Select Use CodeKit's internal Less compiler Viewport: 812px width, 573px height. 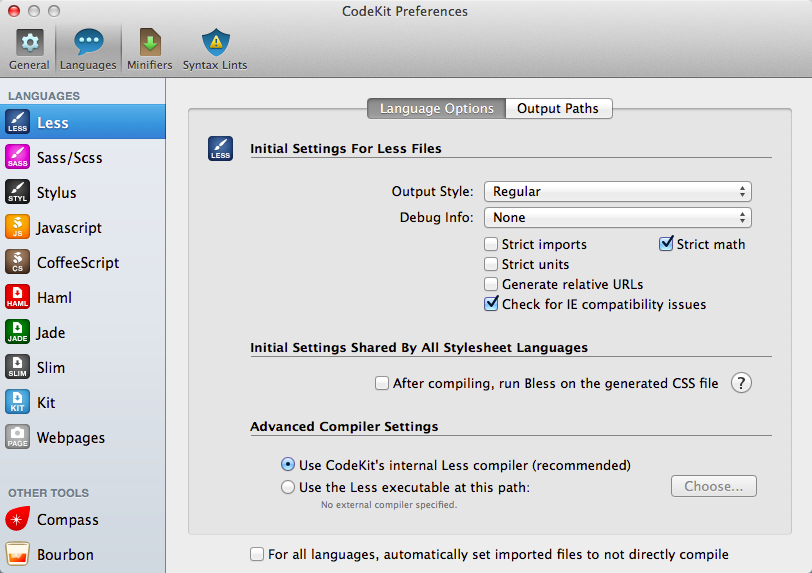[x=288, y=465]
